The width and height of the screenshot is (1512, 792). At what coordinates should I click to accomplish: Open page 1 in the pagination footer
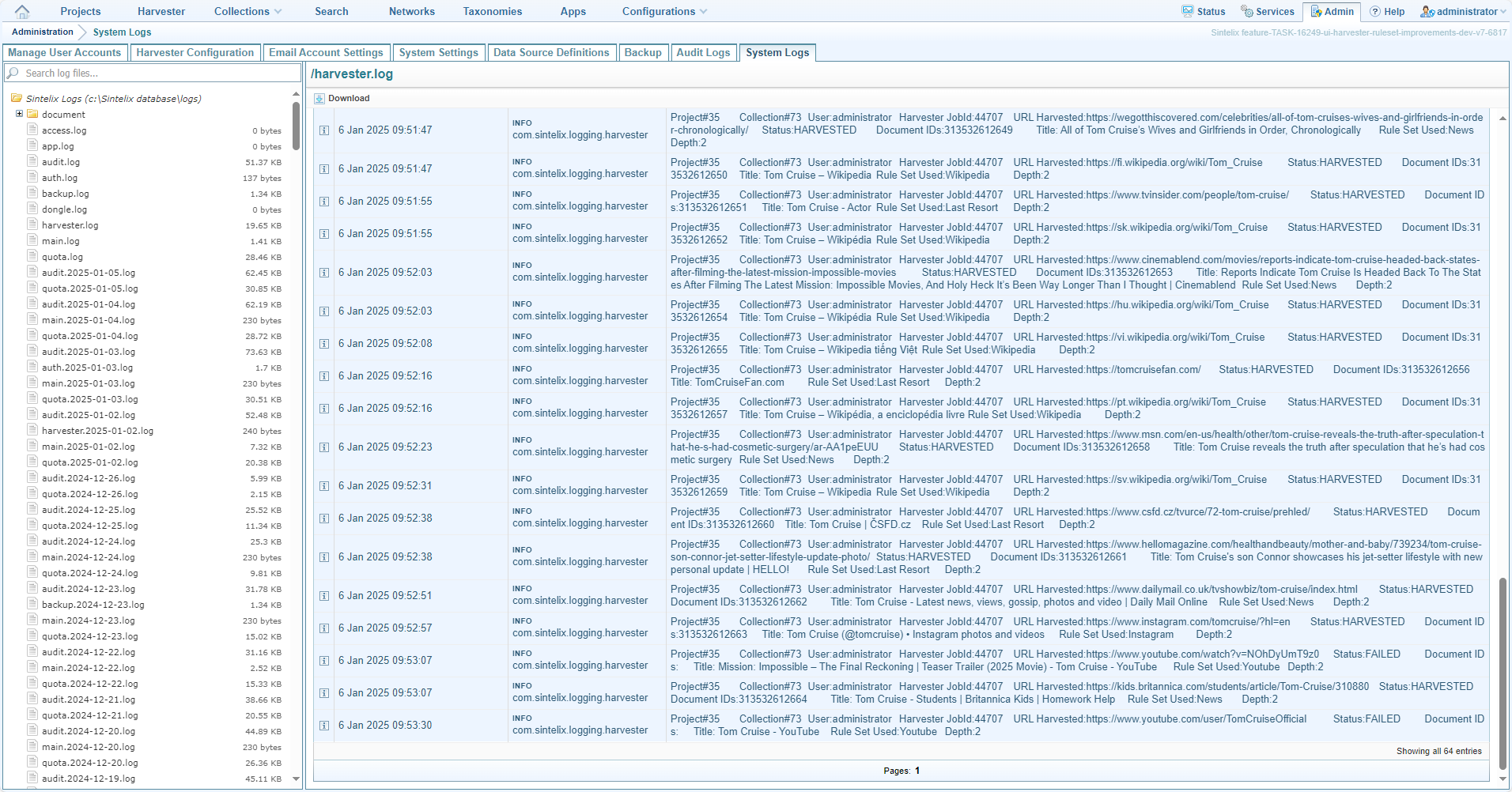pyautogui.click(x=917, y=771)
